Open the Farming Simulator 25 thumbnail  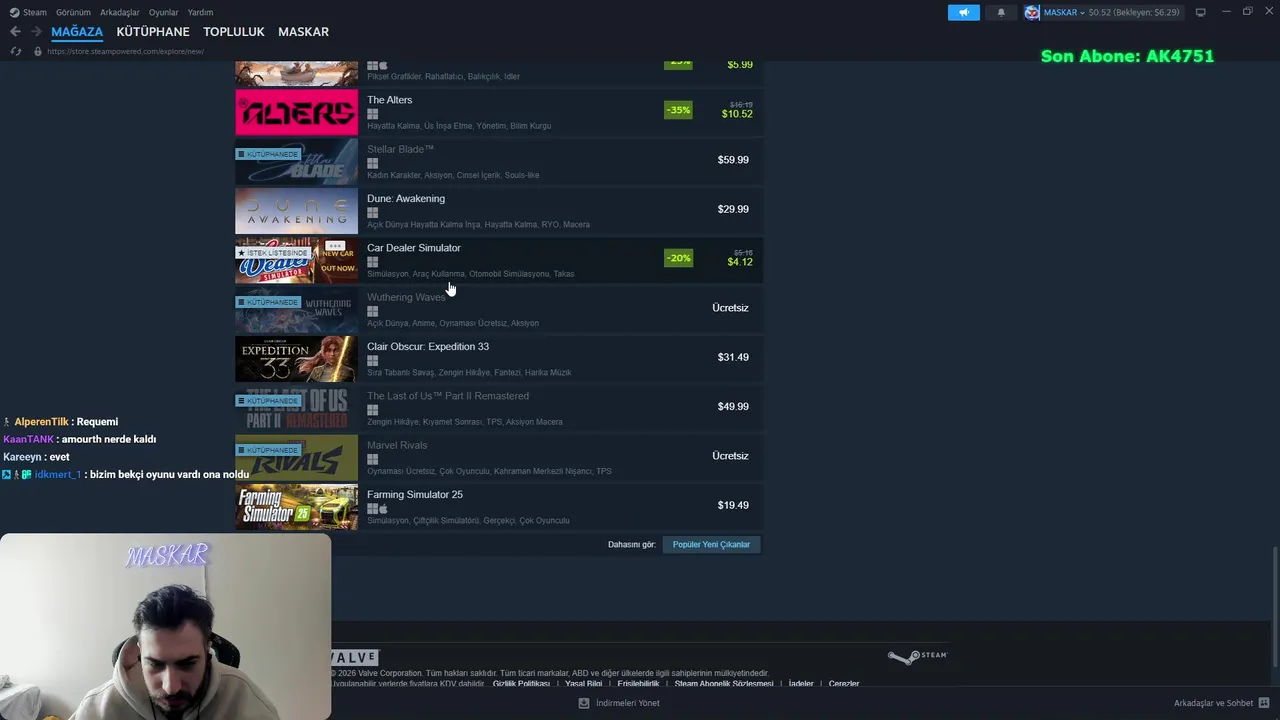coord(296,507)
